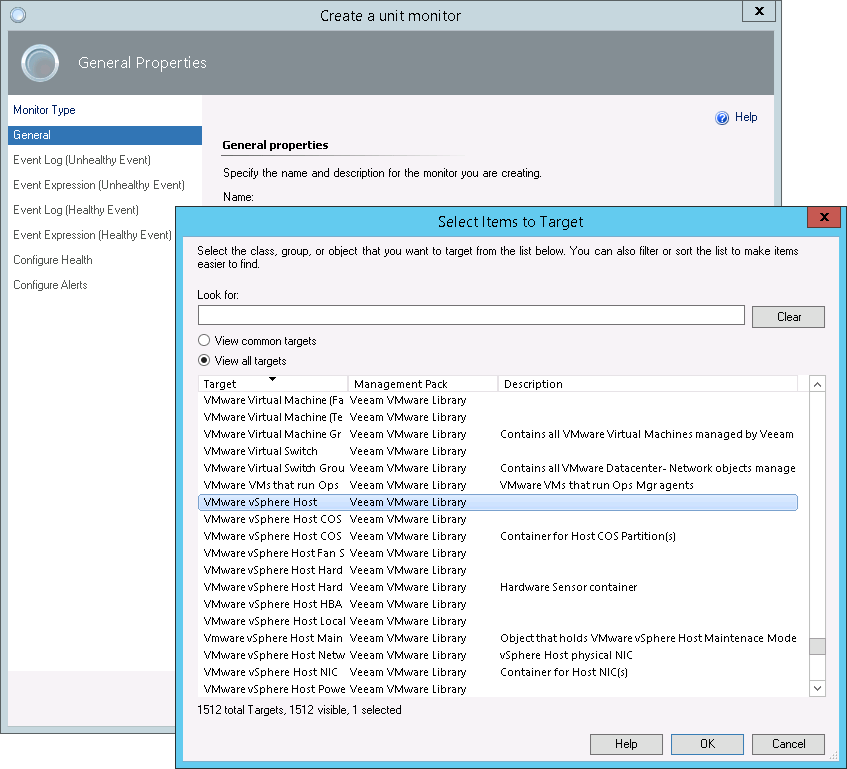The height and width of the screenshot is (769, 847).
Task: Select the VMware Virtual Machine (Te row
Action: 498,417
